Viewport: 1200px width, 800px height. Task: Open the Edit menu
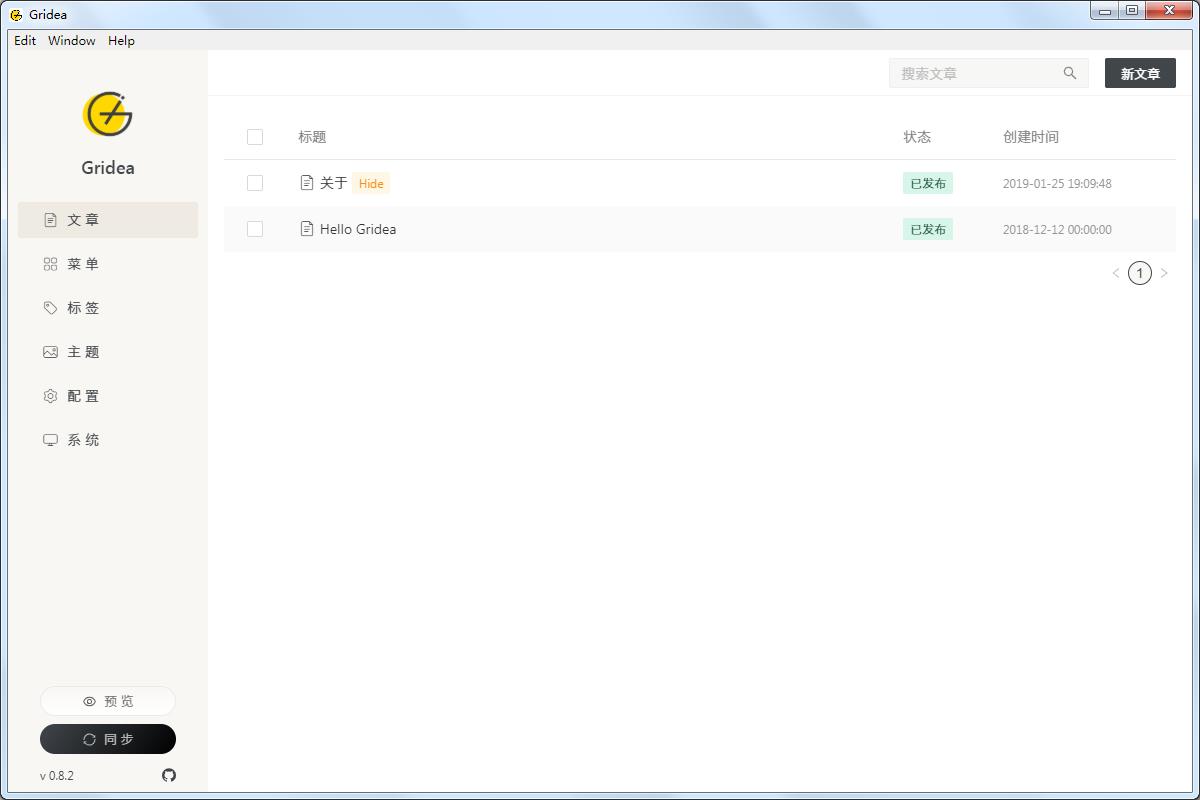[24, 40]
